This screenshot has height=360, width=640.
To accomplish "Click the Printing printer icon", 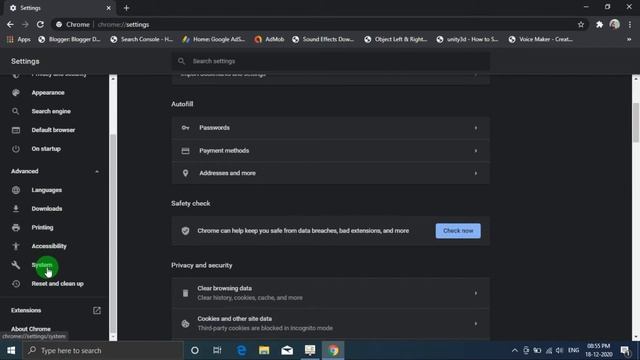I will click(16, 227).
